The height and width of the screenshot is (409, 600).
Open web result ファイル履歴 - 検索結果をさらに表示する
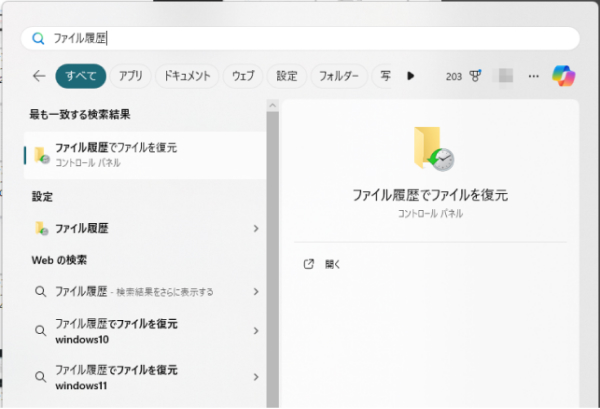145,292
